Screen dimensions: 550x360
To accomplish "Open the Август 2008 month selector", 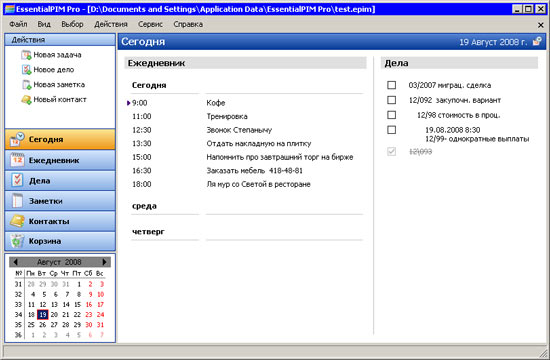I will tap(59, 262).
